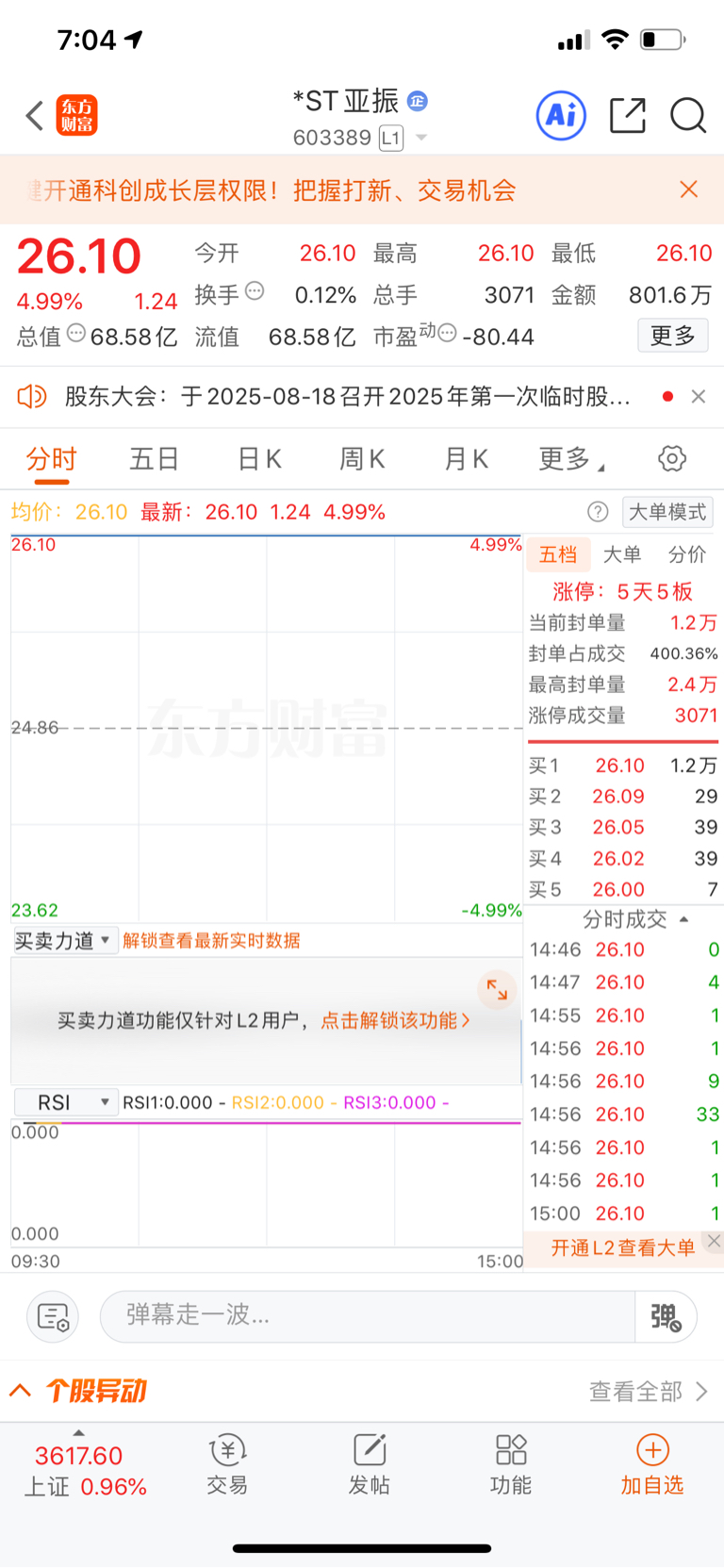Tap 加自选 add to watchlist
724x1568 pixels.
(652, 1464)
